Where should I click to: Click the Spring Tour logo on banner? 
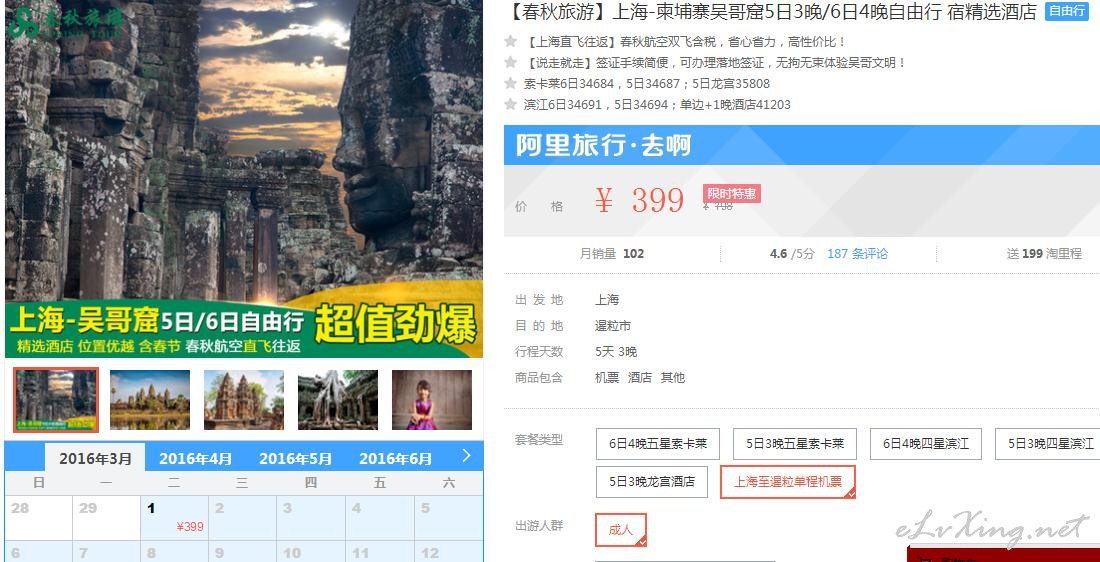[x=67, y=22]
